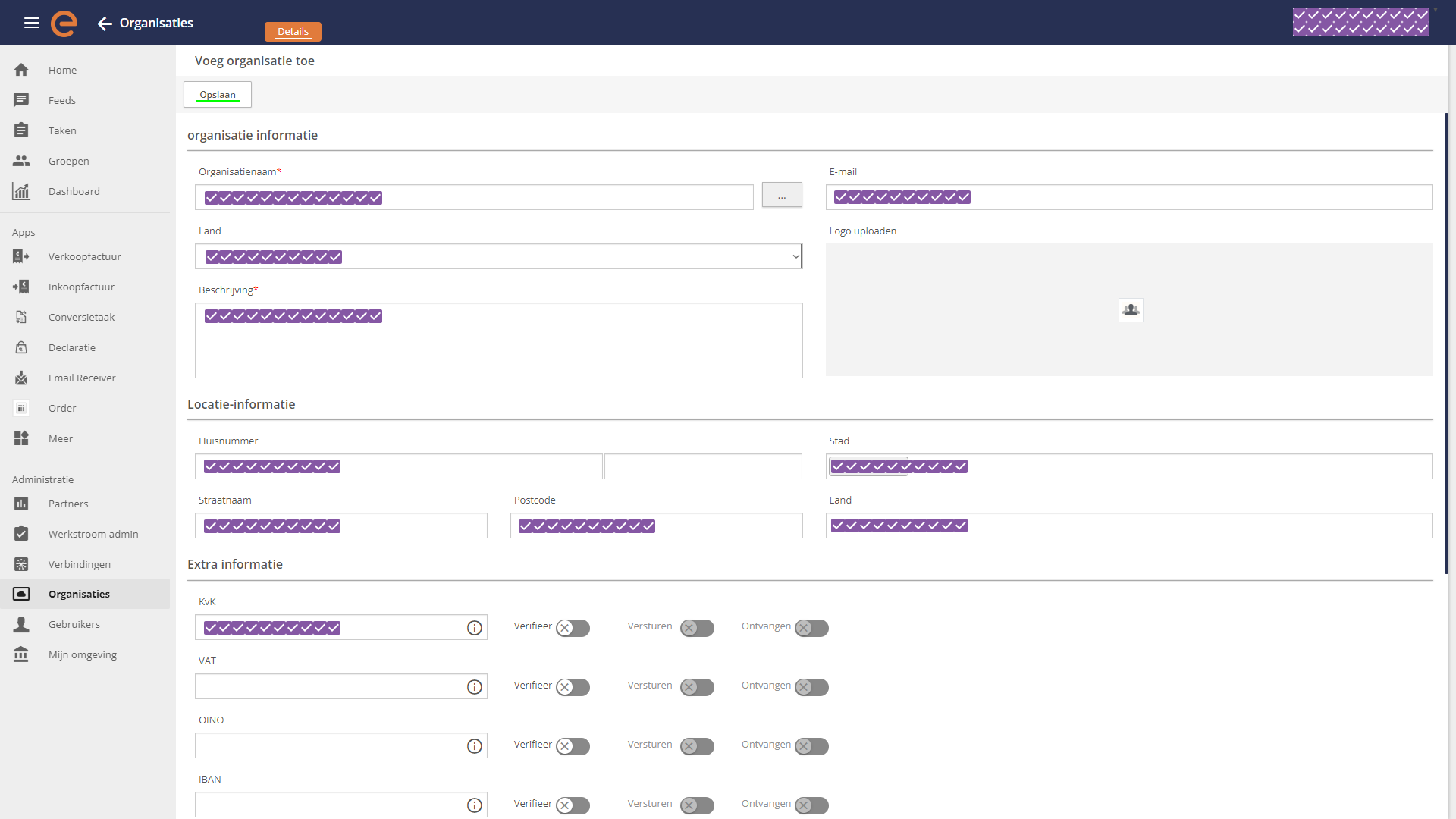Image resolution: width=1456 pixels, height=819 pixels.
Task: Click the ellipsis button beside Organisatienaam
Action: point(782,196)
